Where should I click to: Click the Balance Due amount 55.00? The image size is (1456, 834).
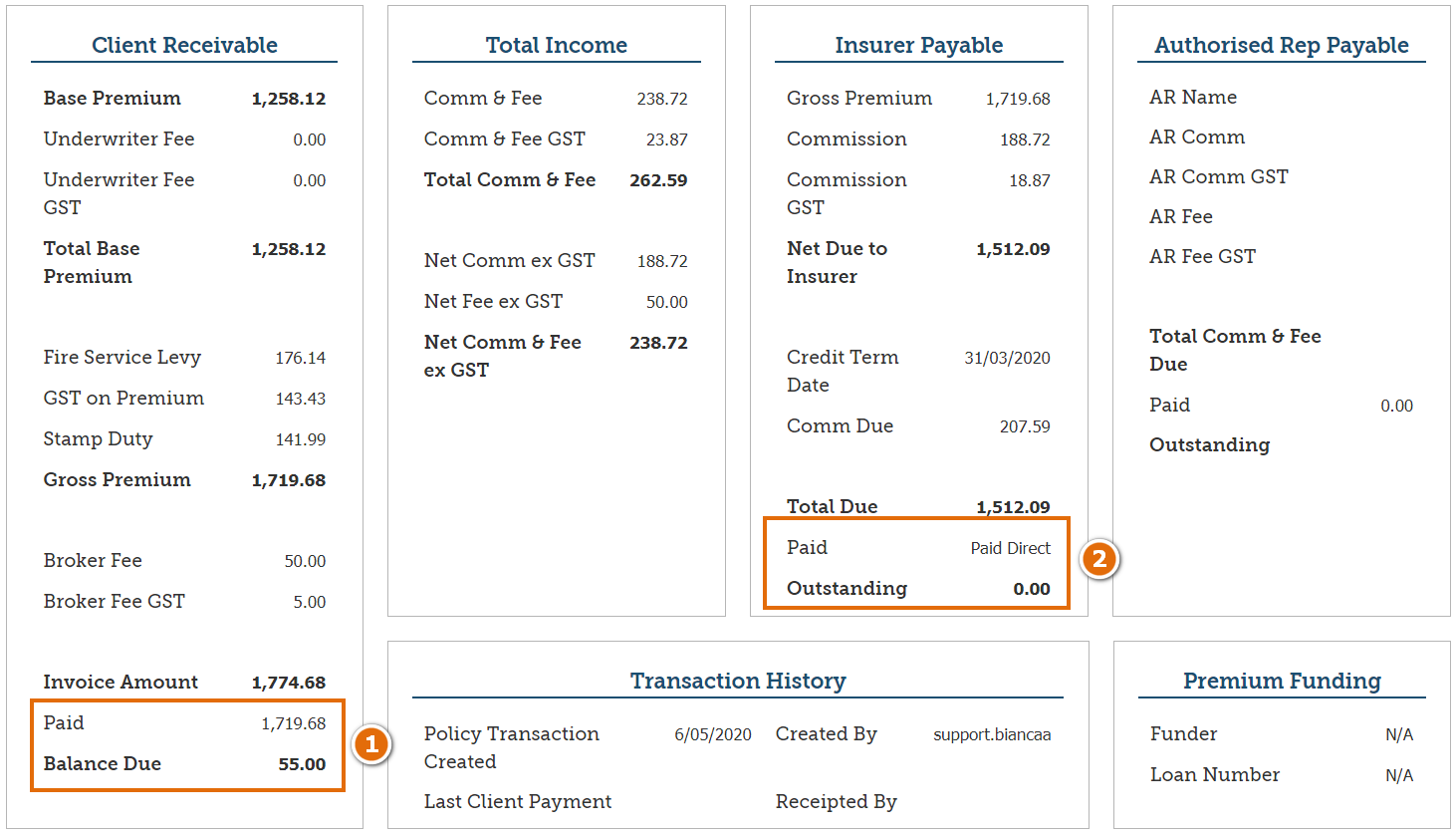tap(302, 764)
